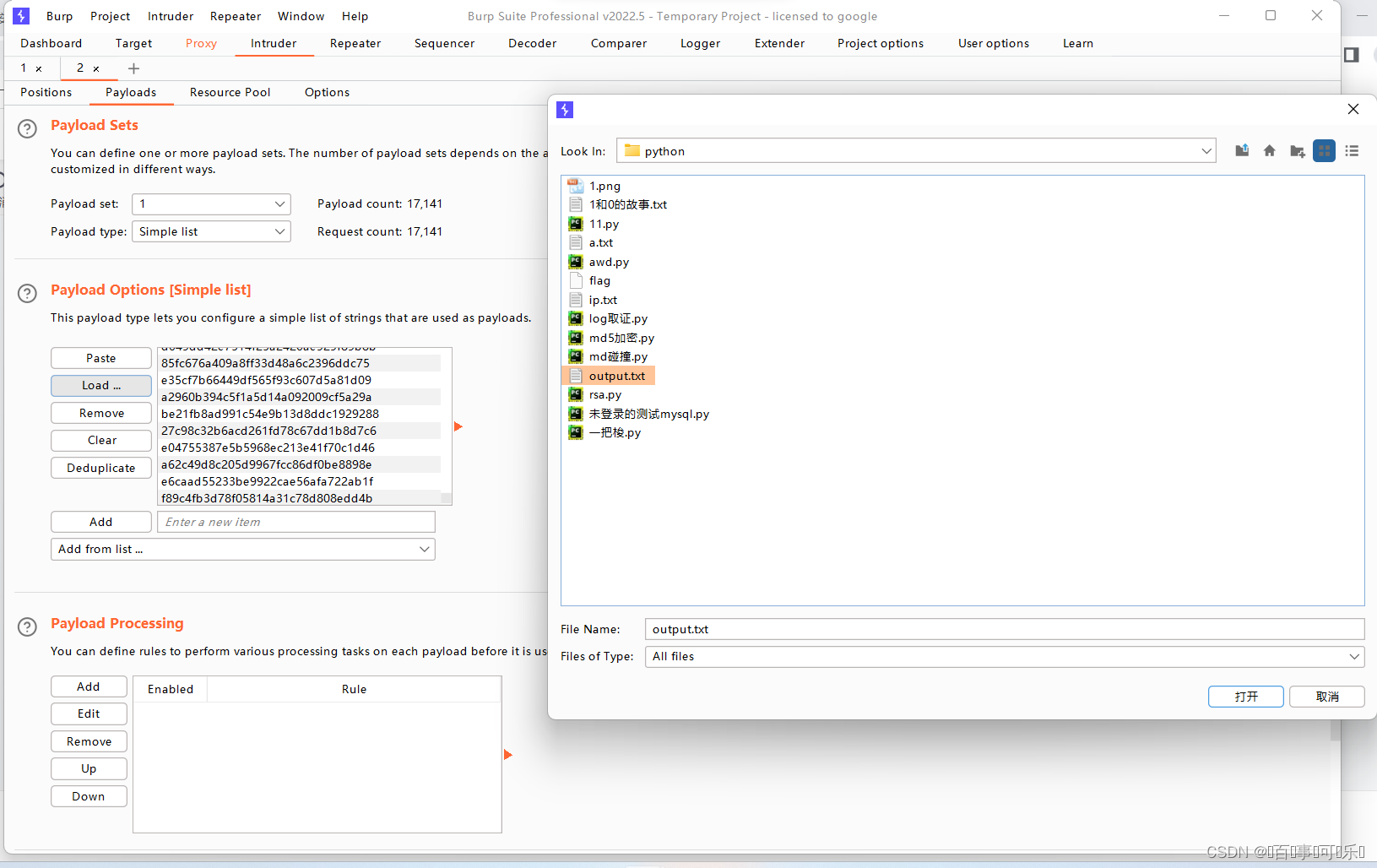The height and width of the screenshot is (868, 1377).
Task: Open help for Payload Processing
Action: [x=27, y=627]
